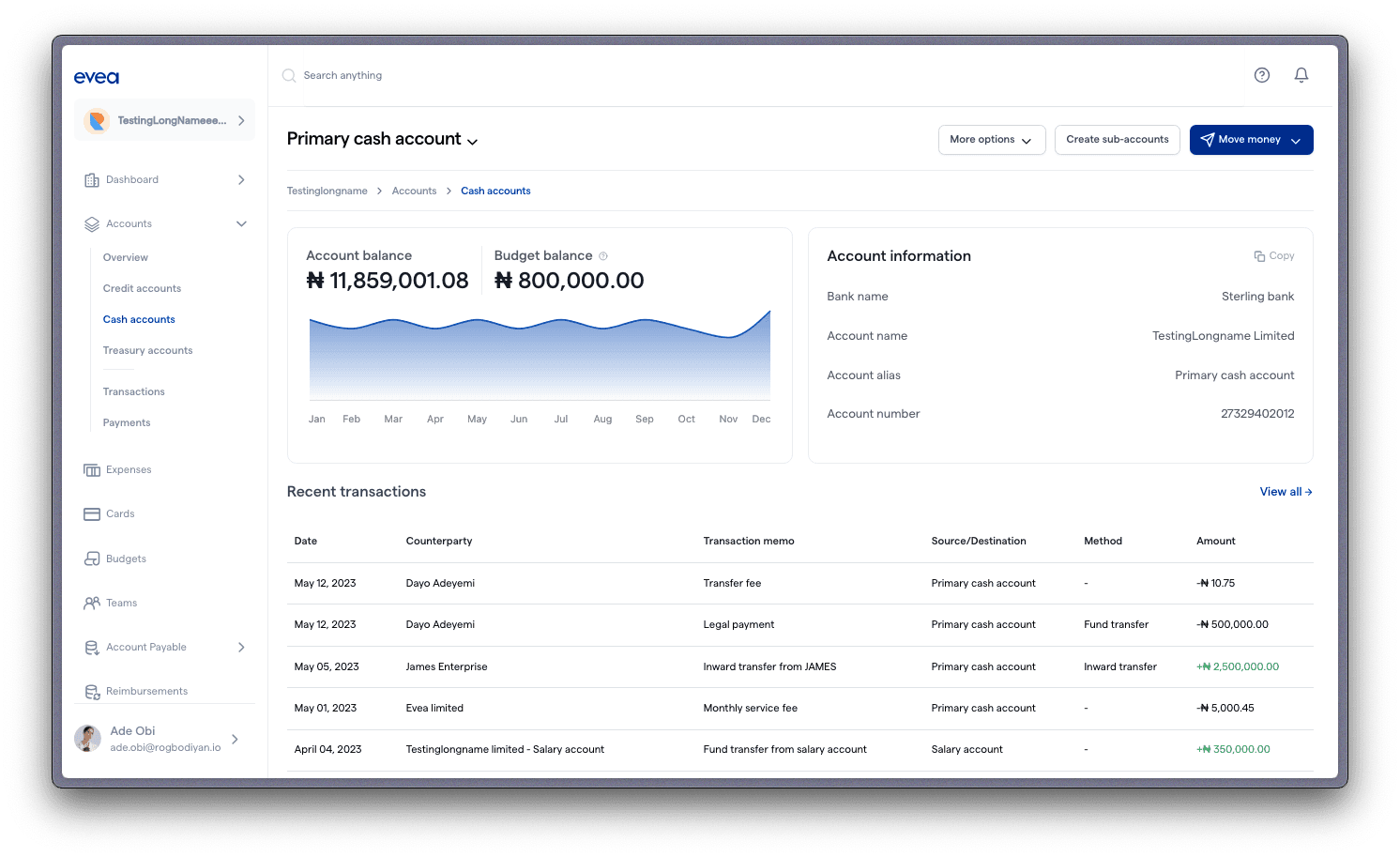Viewport: 1400px width, 857px height.
Task: Open the search bar magnifier icon
Action: [288, 75]
